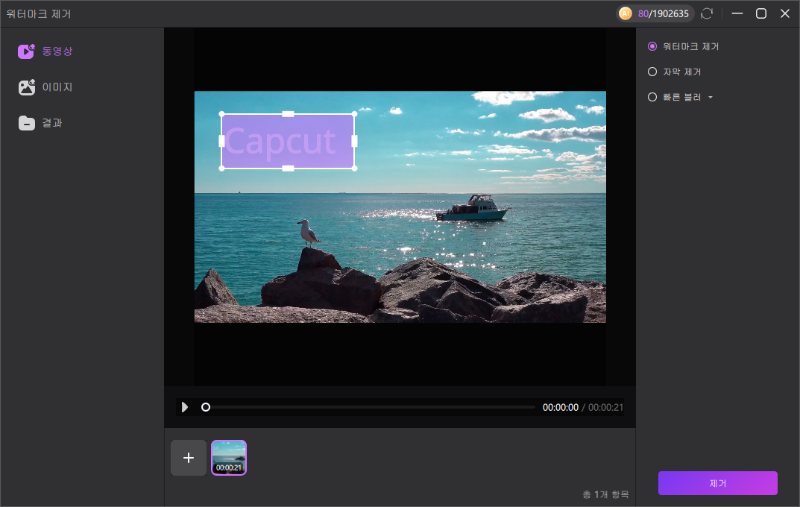Click the bottom-middle handle of selection box
The width and height of the screenshot is (800, 507).
(x=288, y=168)
